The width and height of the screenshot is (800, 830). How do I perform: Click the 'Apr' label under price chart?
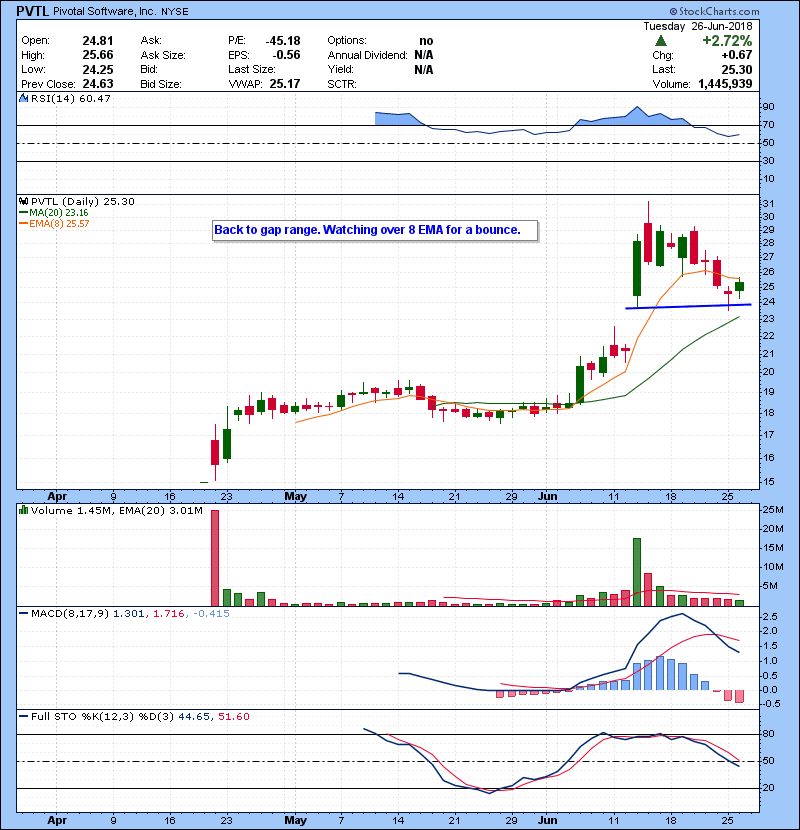57,496
